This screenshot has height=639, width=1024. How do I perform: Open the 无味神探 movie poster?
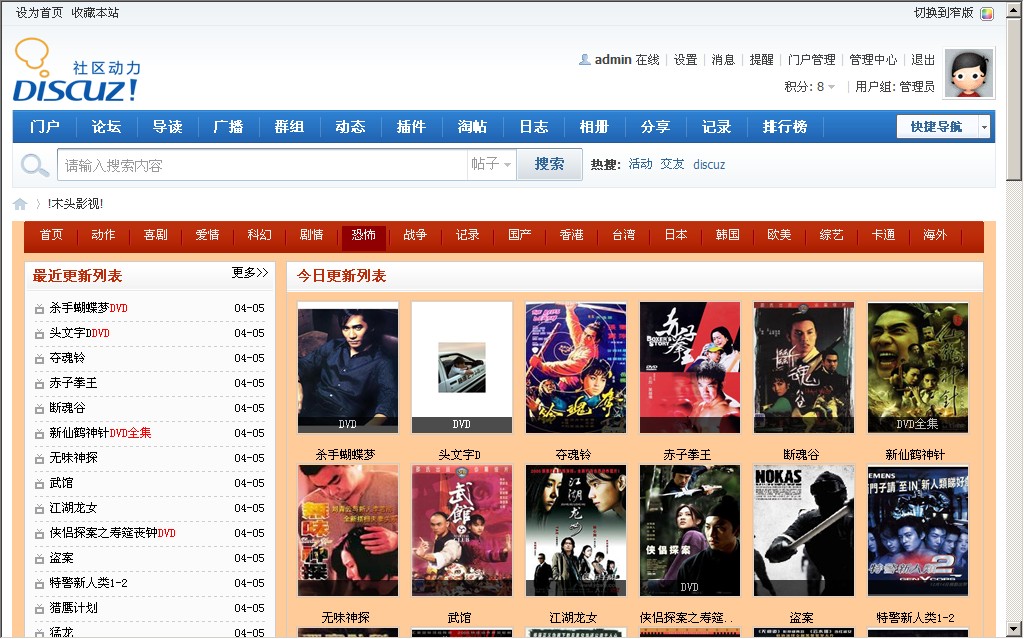pyautogui.click(x=348, y=531)
